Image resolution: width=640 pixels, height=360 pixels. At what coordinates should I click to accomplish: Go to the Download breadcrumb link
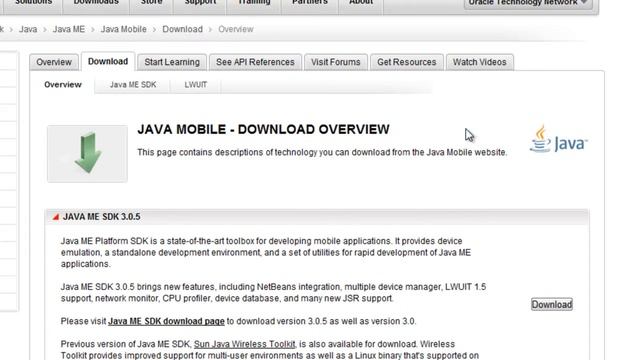click(x=182, y=29)
